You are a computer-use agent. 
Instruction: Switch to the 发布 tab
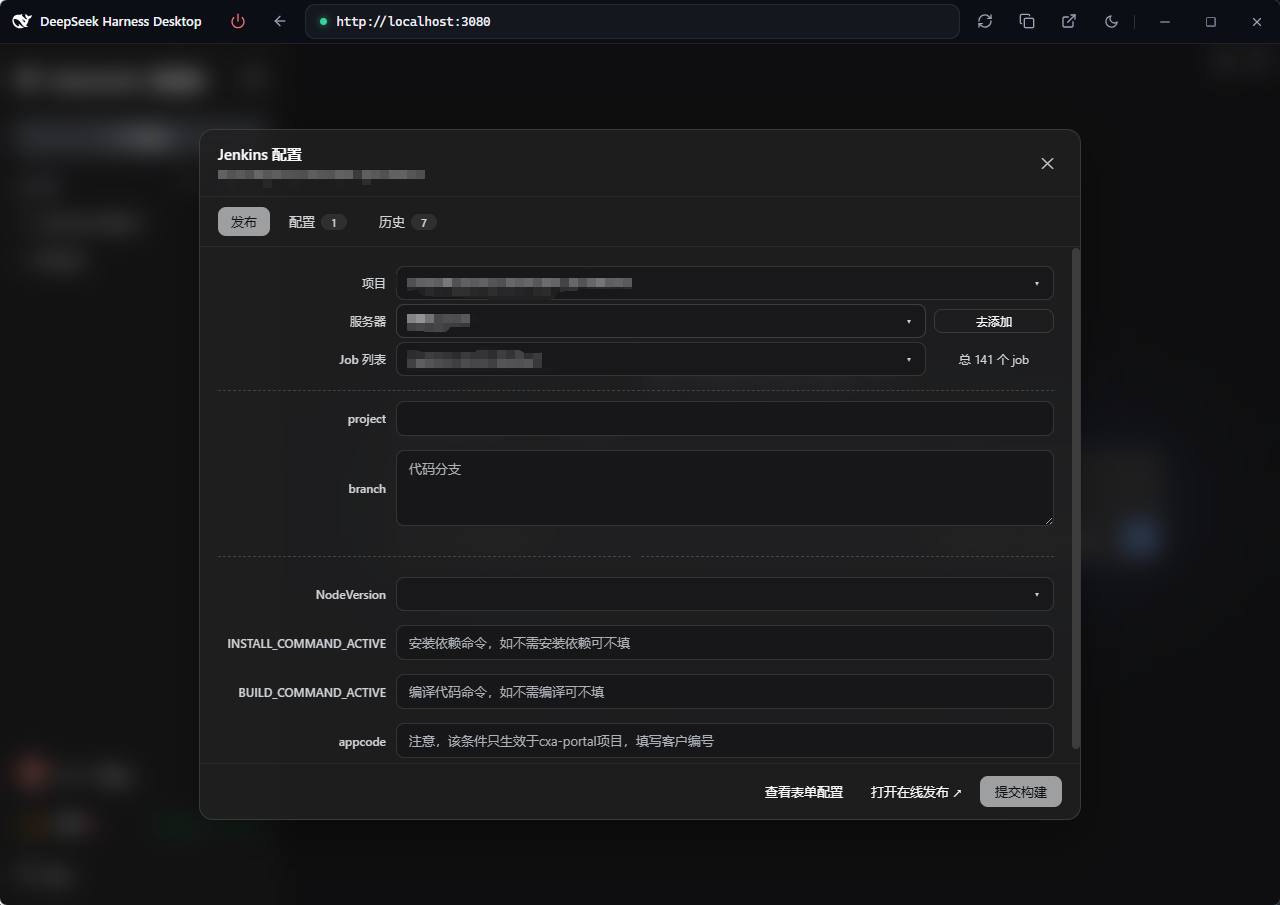pyautogui.click(x=244, y=222)
